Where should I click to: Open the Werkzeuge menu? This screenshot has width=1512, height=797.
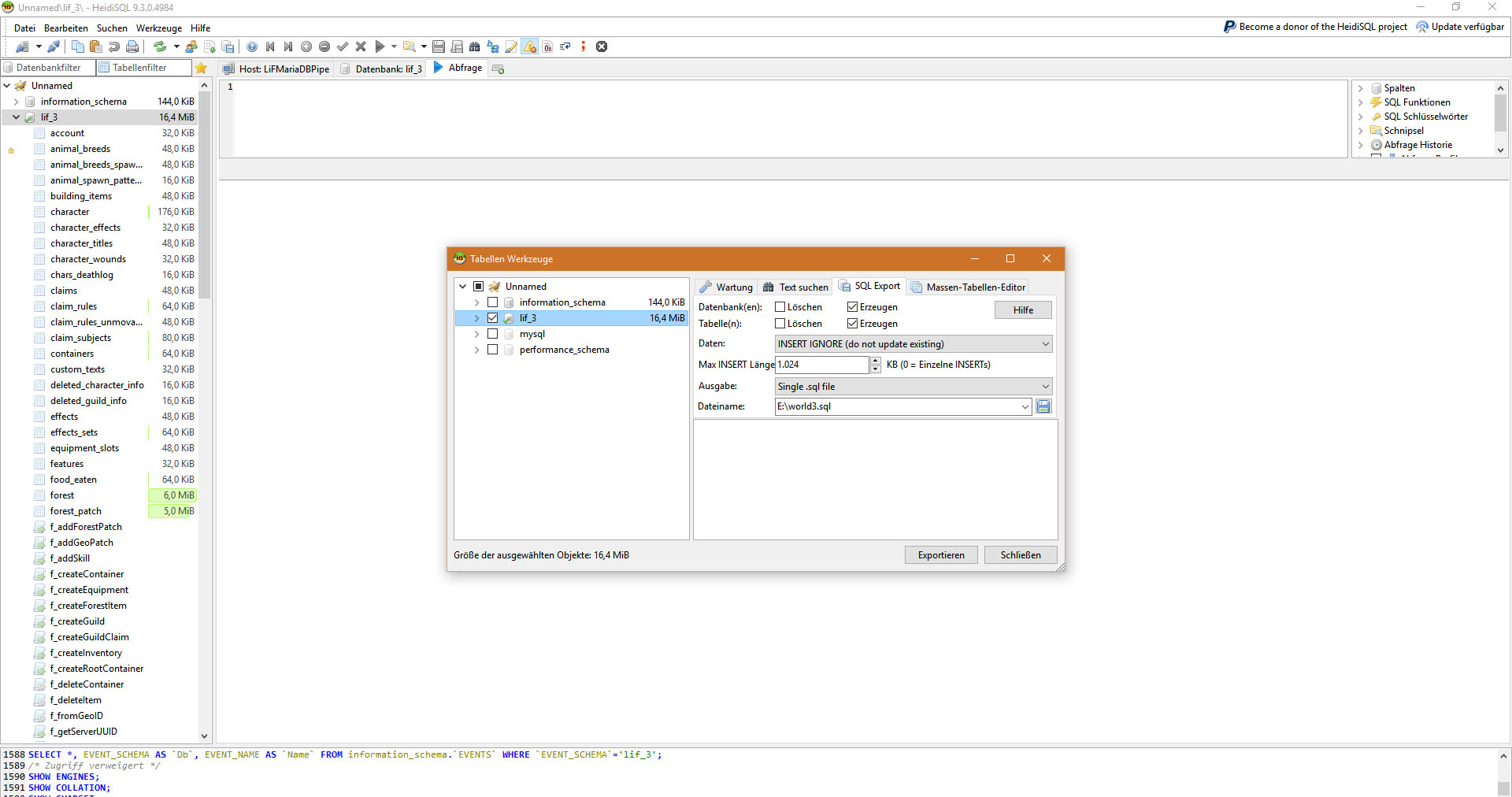[x=158, y=28]
